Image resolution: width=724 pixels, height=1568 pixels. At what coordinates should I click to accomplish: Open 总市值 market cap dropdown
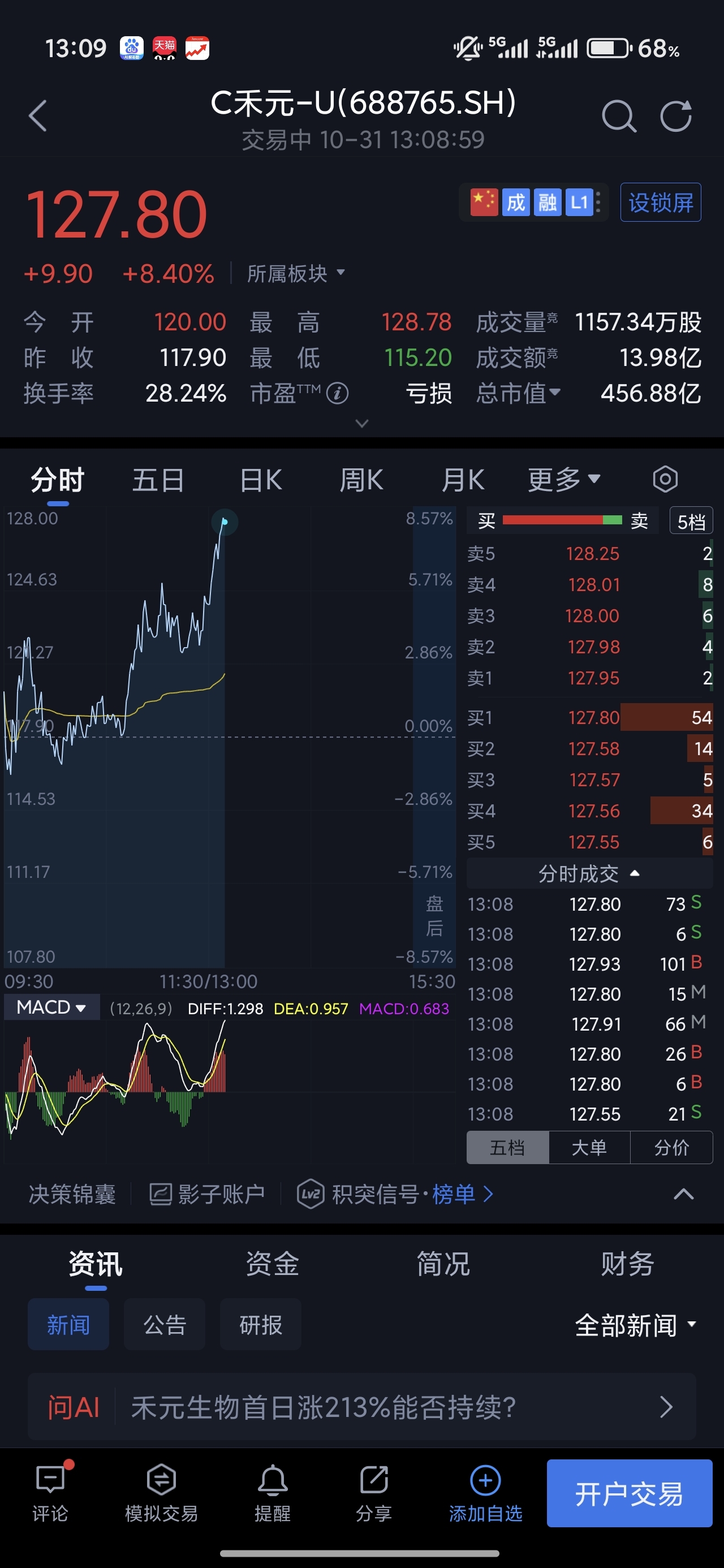[x=518, y=393]
